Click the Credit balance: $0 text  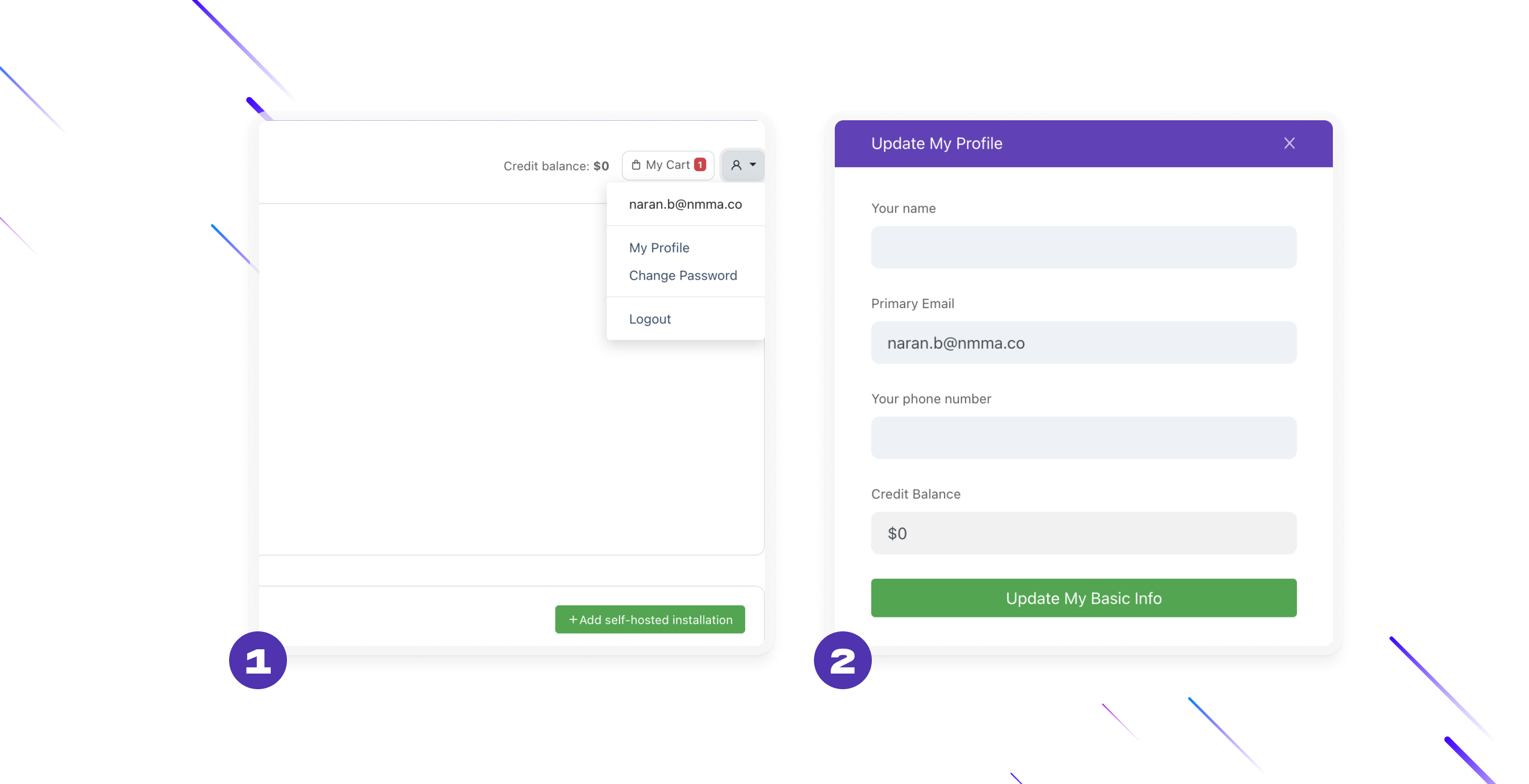[x=556, y=166]
